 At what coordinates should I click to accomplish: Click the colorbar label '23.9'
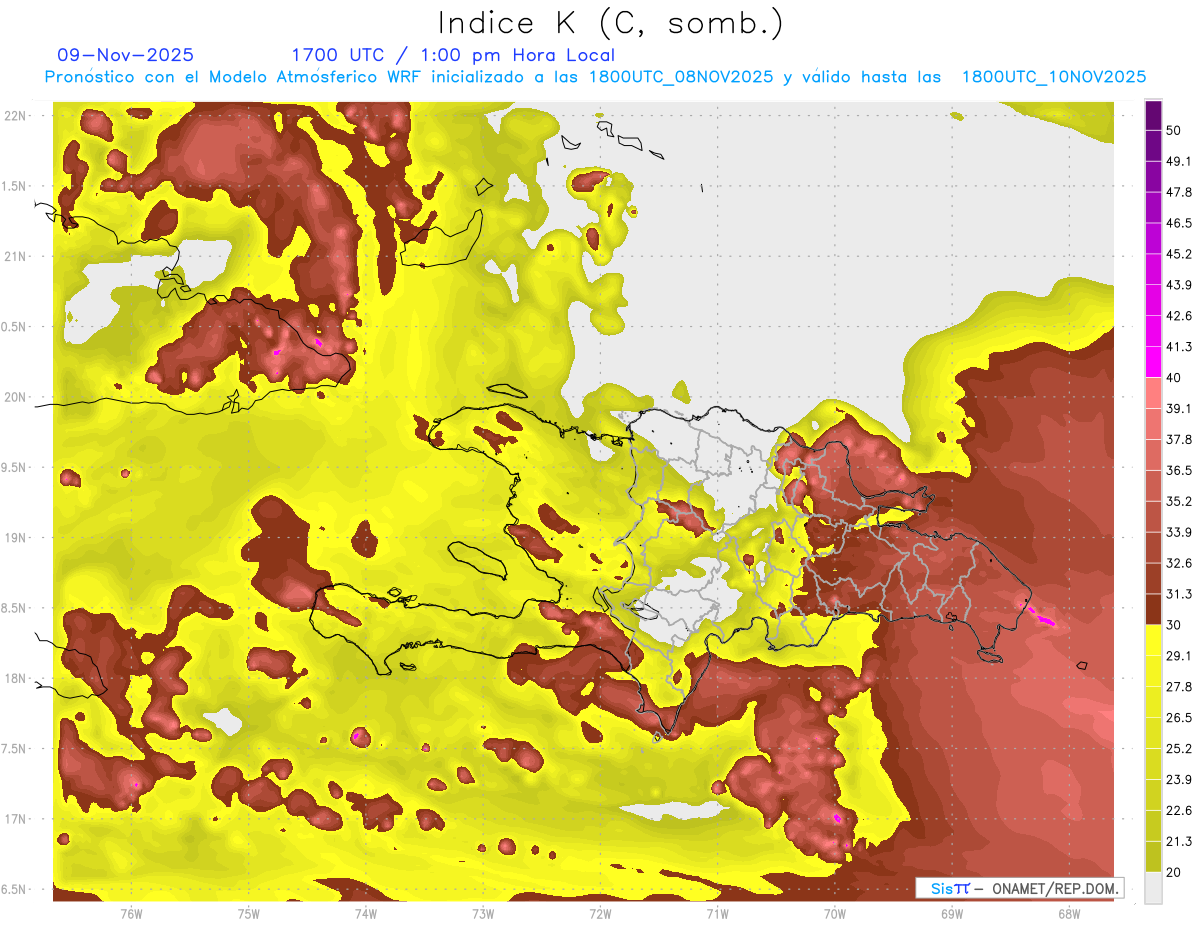(1179, 780)
